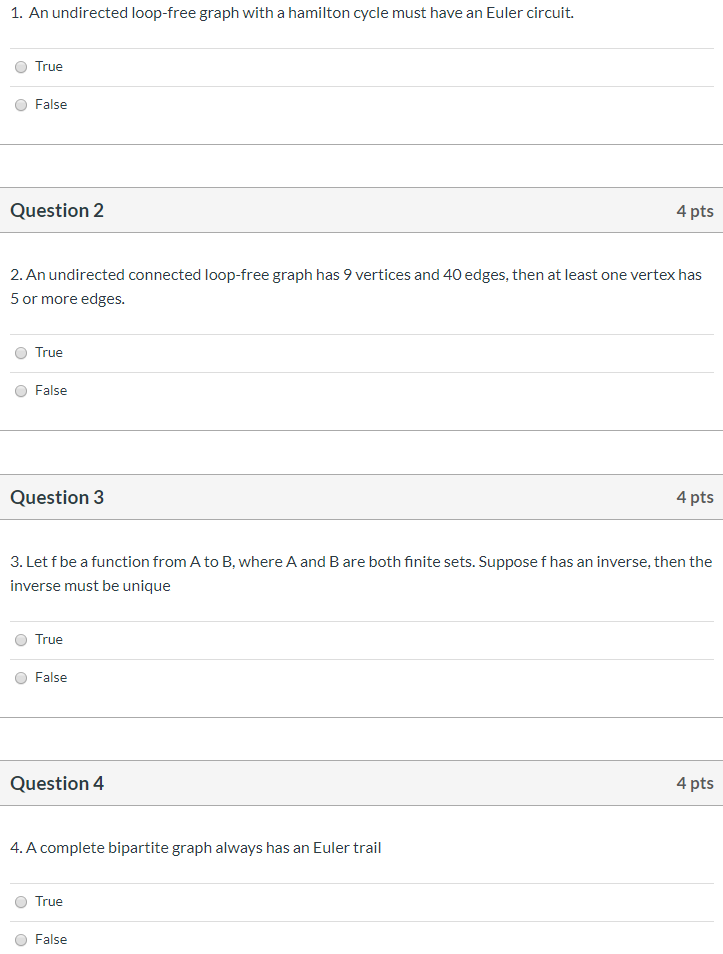
Task: Click the 9 vertices and 40 edges question text
Action: (356, 287)
